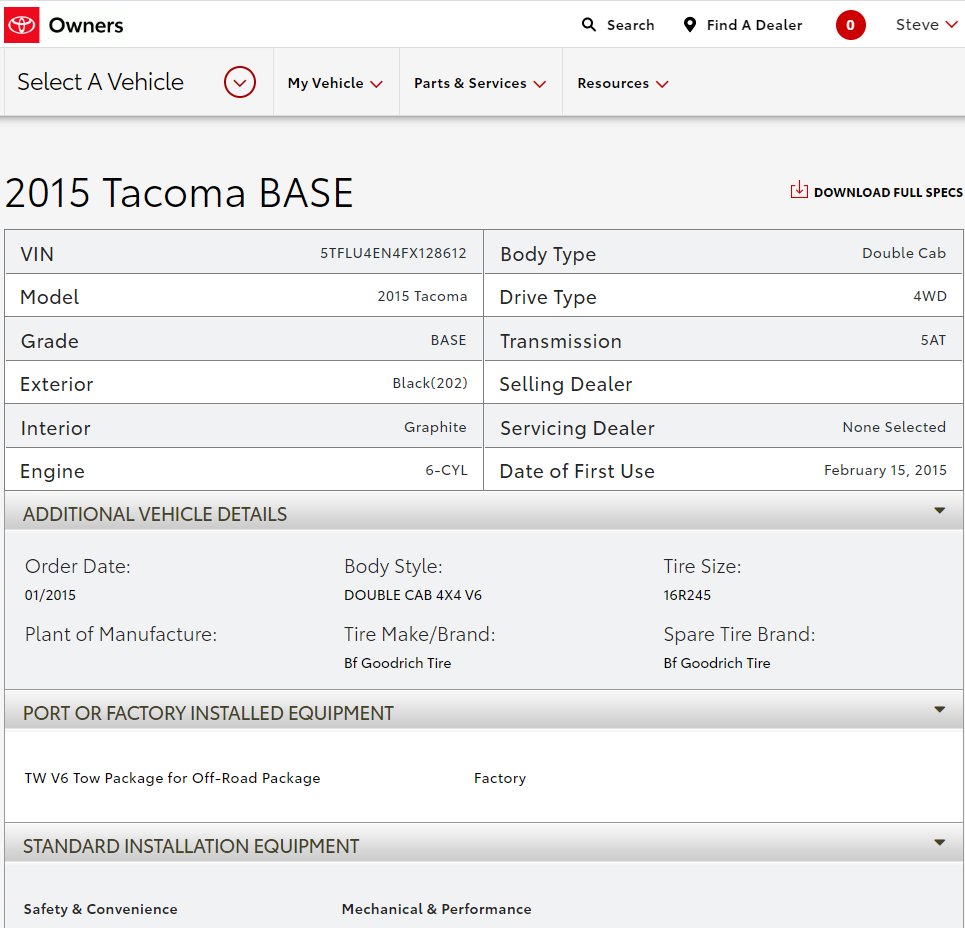Image resolution: width=965 pixels, height=928 pixels.
Task: Collapse Standard Installation Equipment section arrow
Action: [x=939, y=842]
